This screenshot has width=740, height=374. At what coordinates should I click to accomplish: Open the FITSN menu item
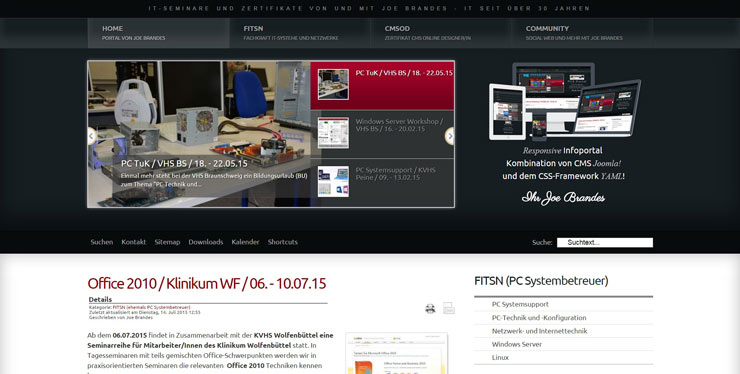tap(300, 33)
